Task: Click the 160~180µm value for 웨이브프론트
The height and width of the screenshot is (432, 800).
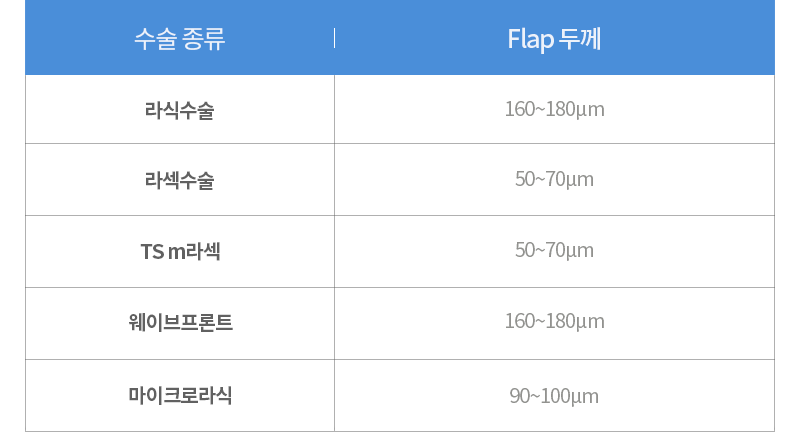Action: coord(554,322)
